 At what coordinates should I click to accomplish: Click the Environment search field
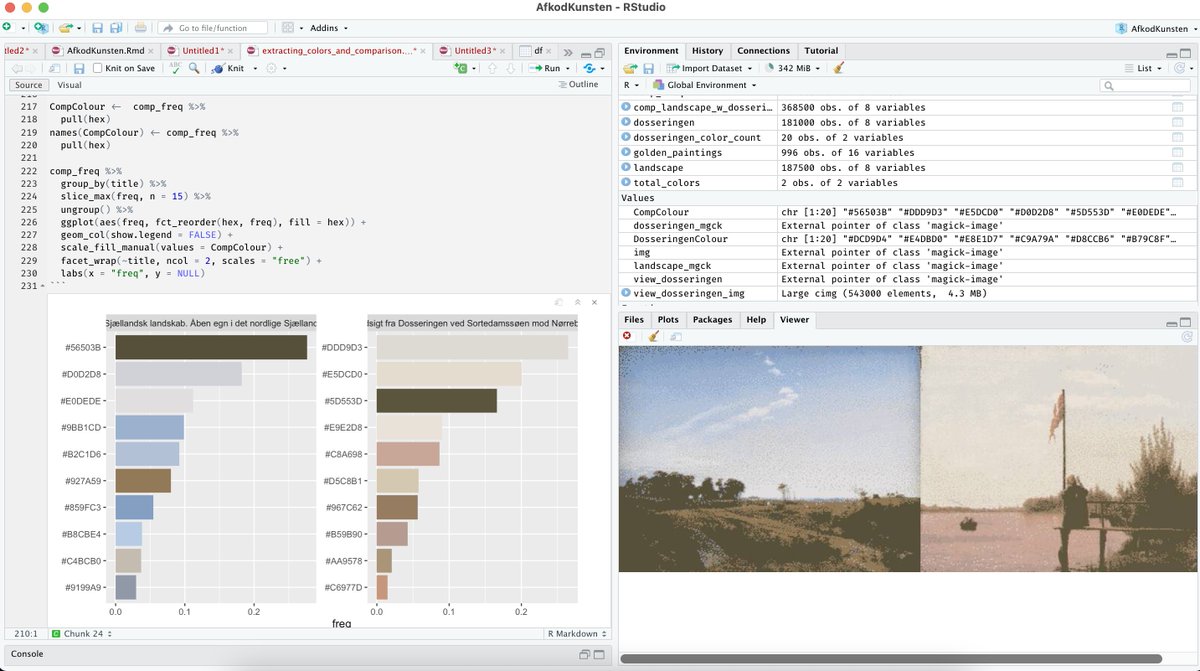click(1146, 85)
